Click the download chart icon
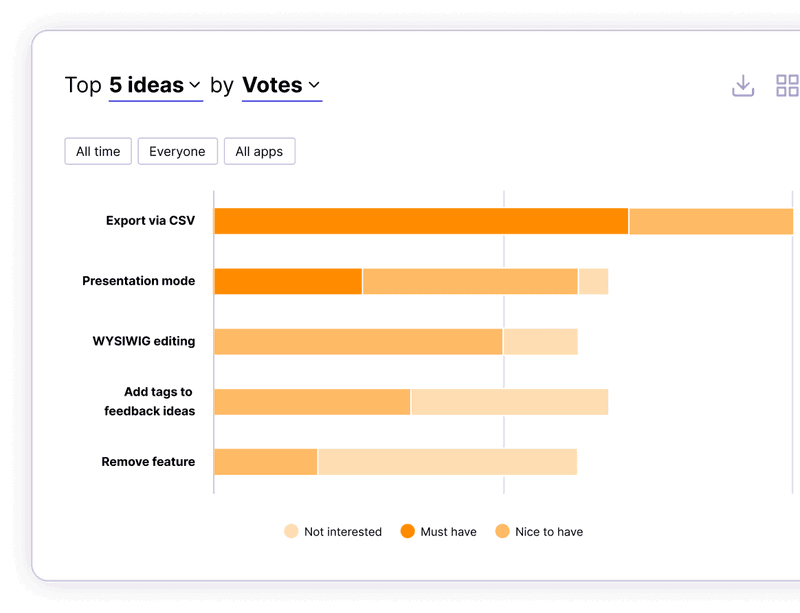800x613 pixels. click(743, 86)
